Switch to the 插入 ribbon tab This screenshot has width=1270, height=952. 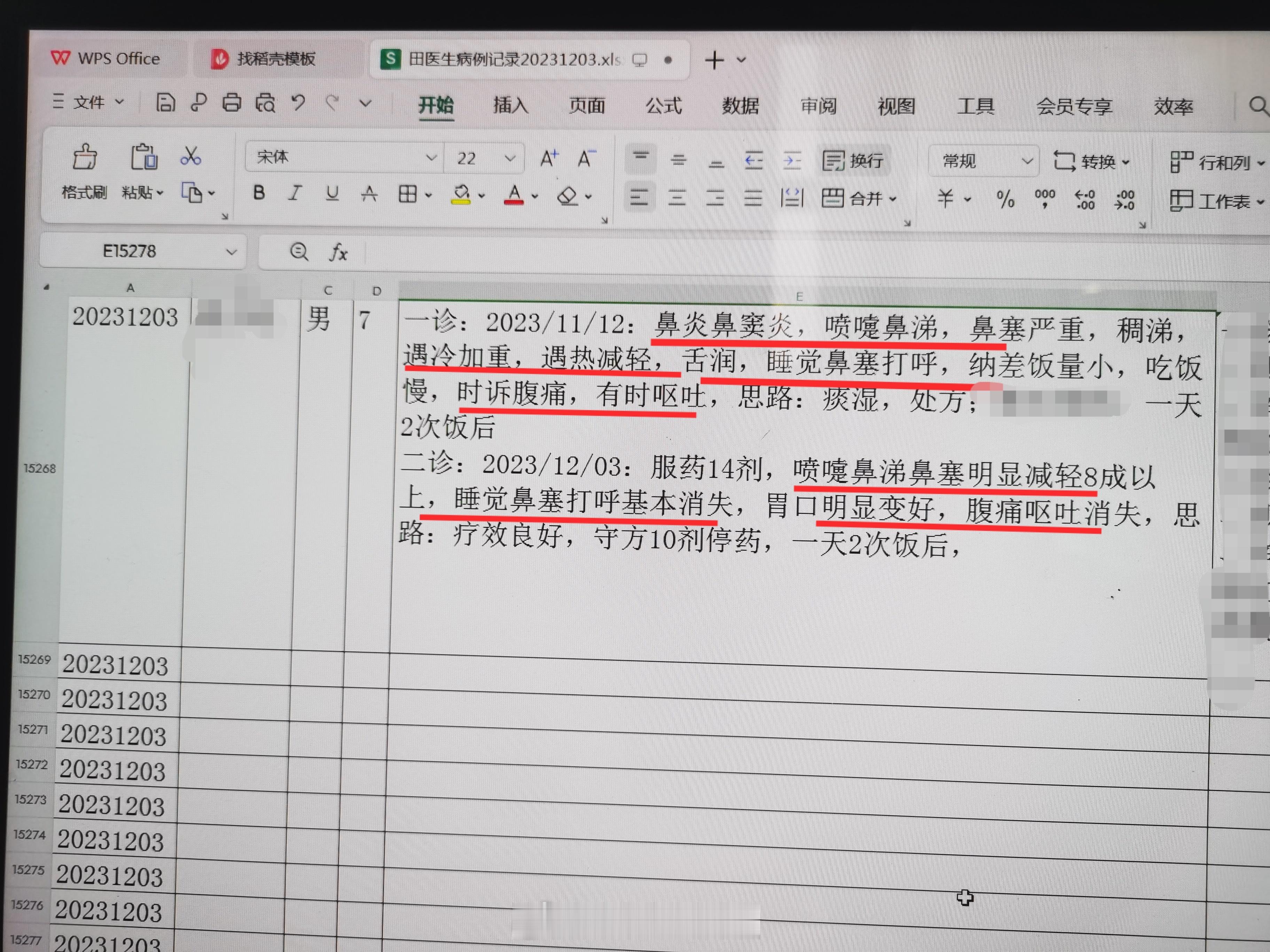[x=510, y=105]
